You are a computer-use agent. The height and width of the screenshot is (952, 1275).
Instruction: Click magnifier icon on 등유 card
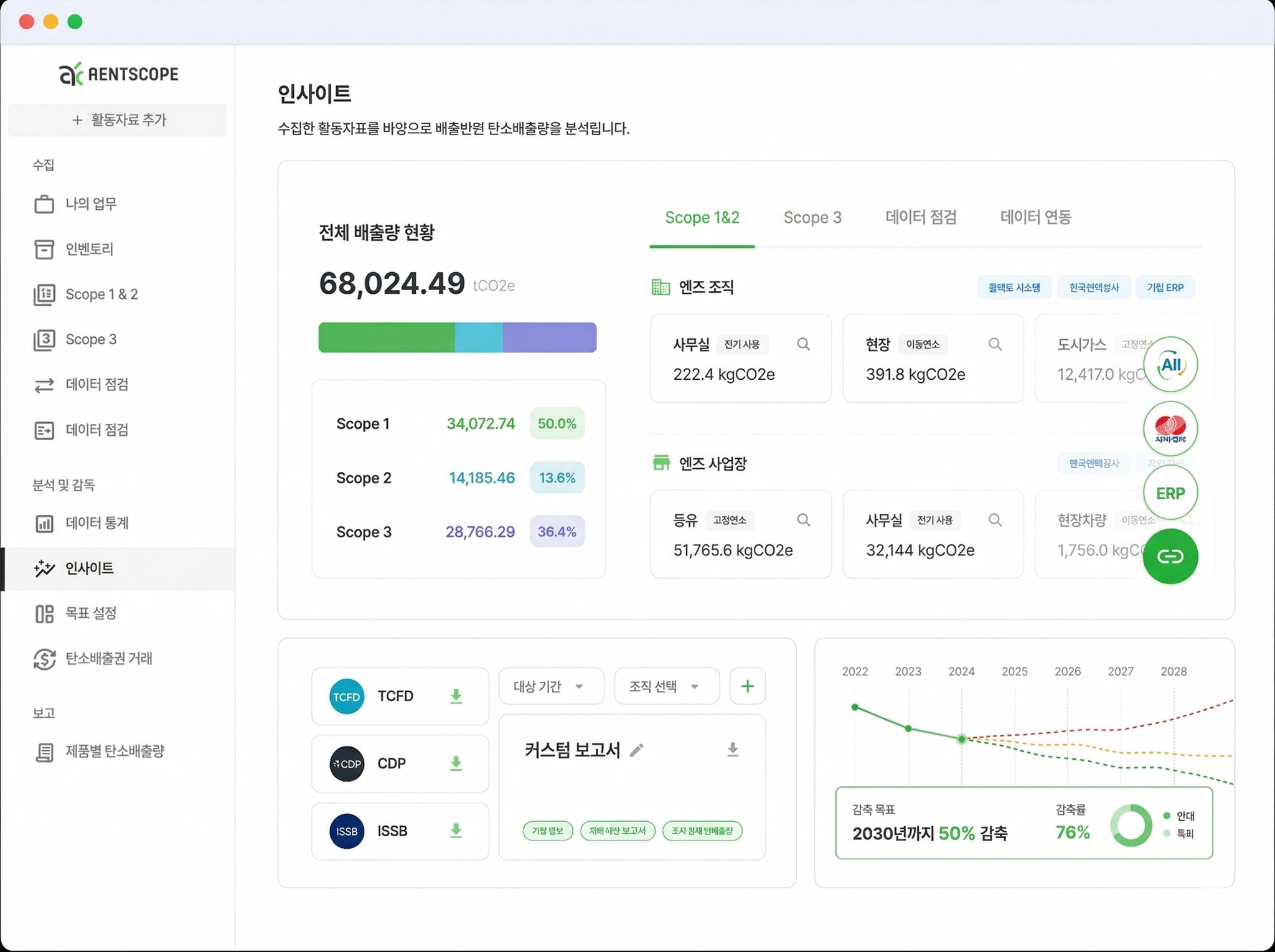(803, 520)
